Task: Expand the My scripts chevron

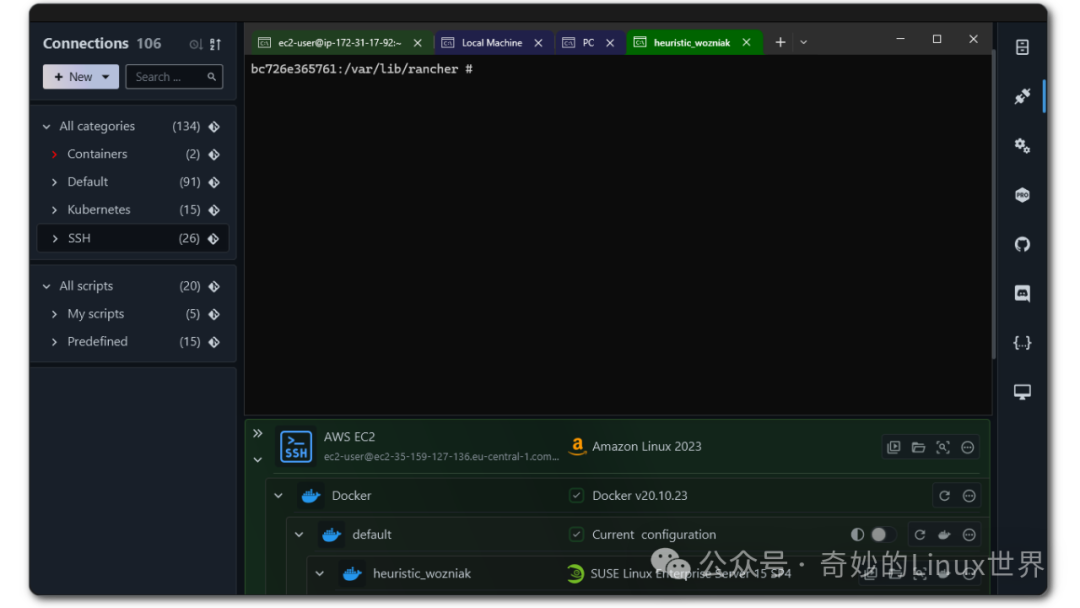Action: (54, 315)
